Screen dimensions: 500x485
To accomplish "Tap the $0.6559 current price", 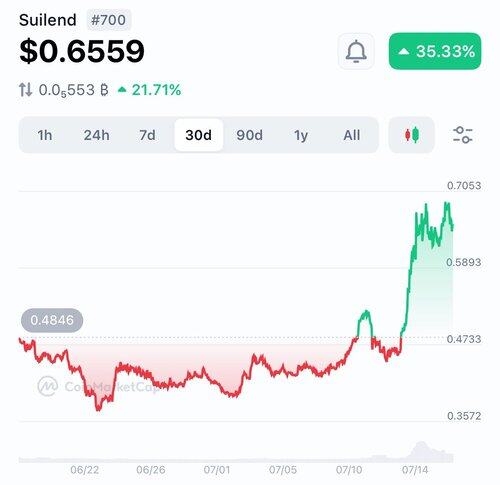I will (82, 51).
